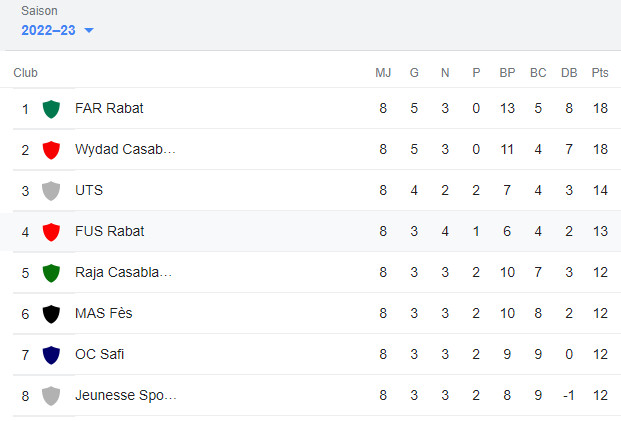Click the MAS Fès black shield icon
Screen dimensions: 621x421
click(51, 314)
